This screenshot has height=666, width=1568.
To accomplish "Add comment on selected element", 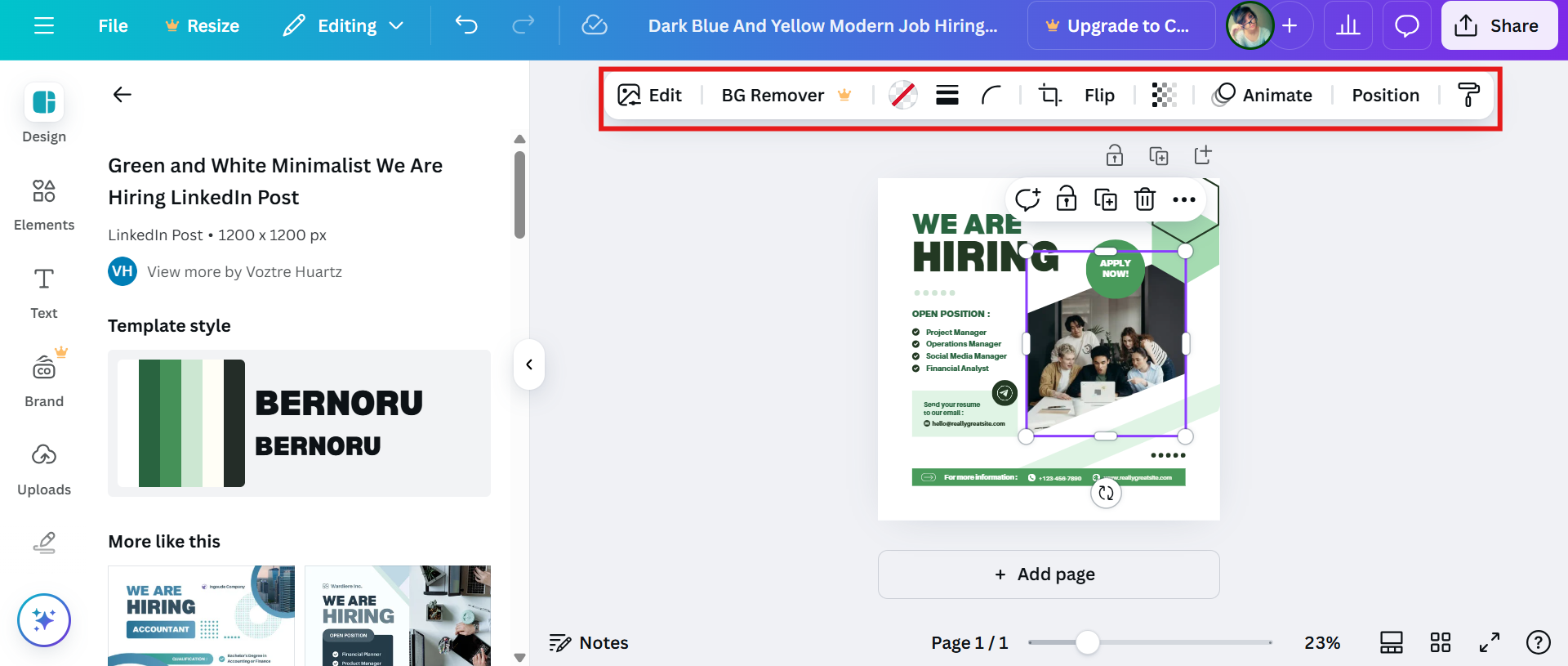I will [x=1027, y=199].
